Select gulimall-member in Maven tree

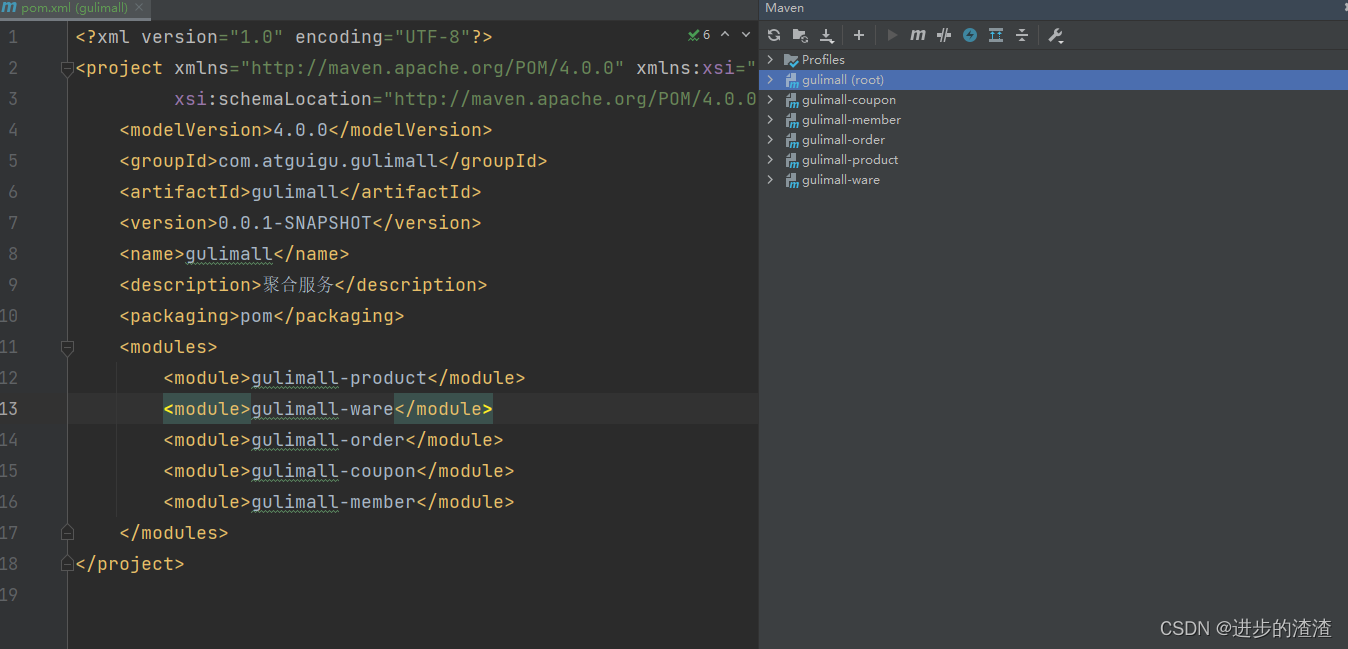(x=851, y=120)
